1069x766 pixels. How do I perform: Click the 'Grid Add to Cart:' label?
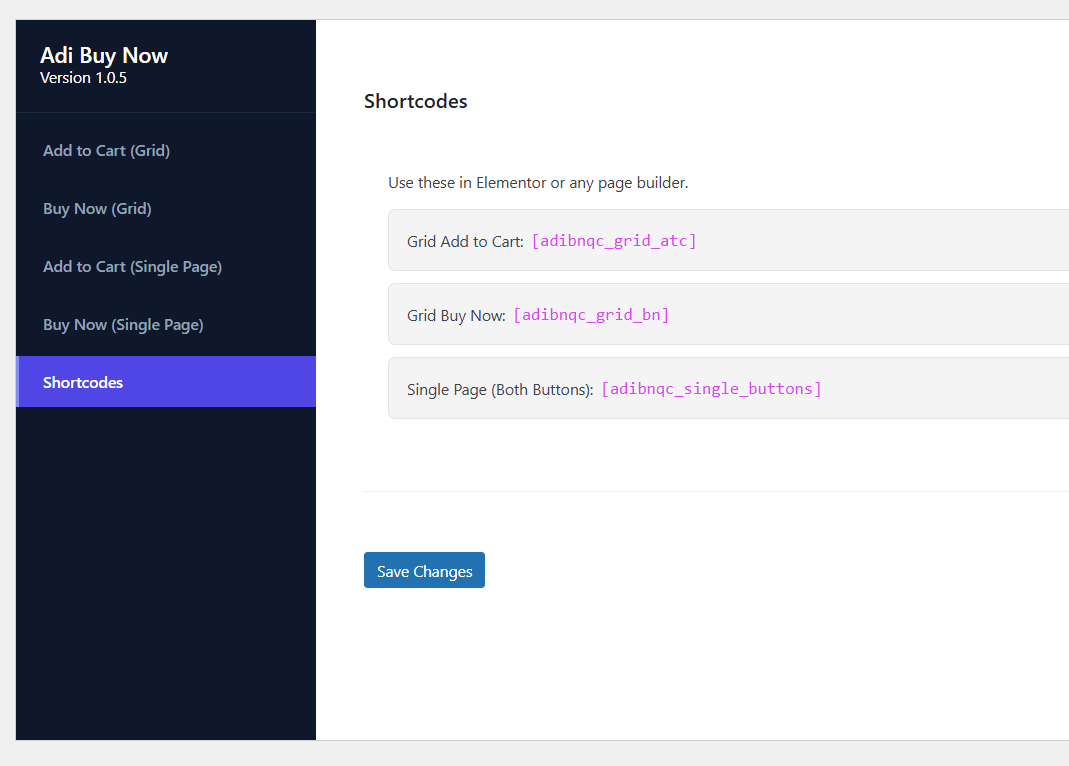[465, 242]
